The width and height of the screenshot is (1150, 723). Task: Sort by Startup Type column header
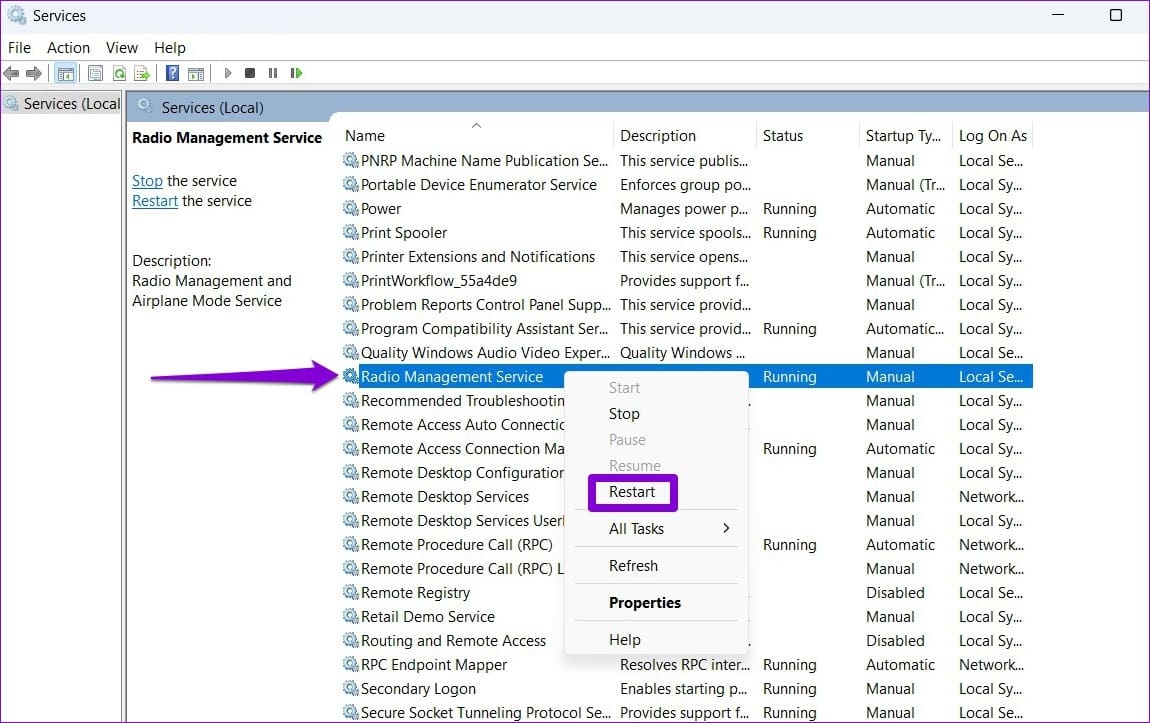click(903, 136)
